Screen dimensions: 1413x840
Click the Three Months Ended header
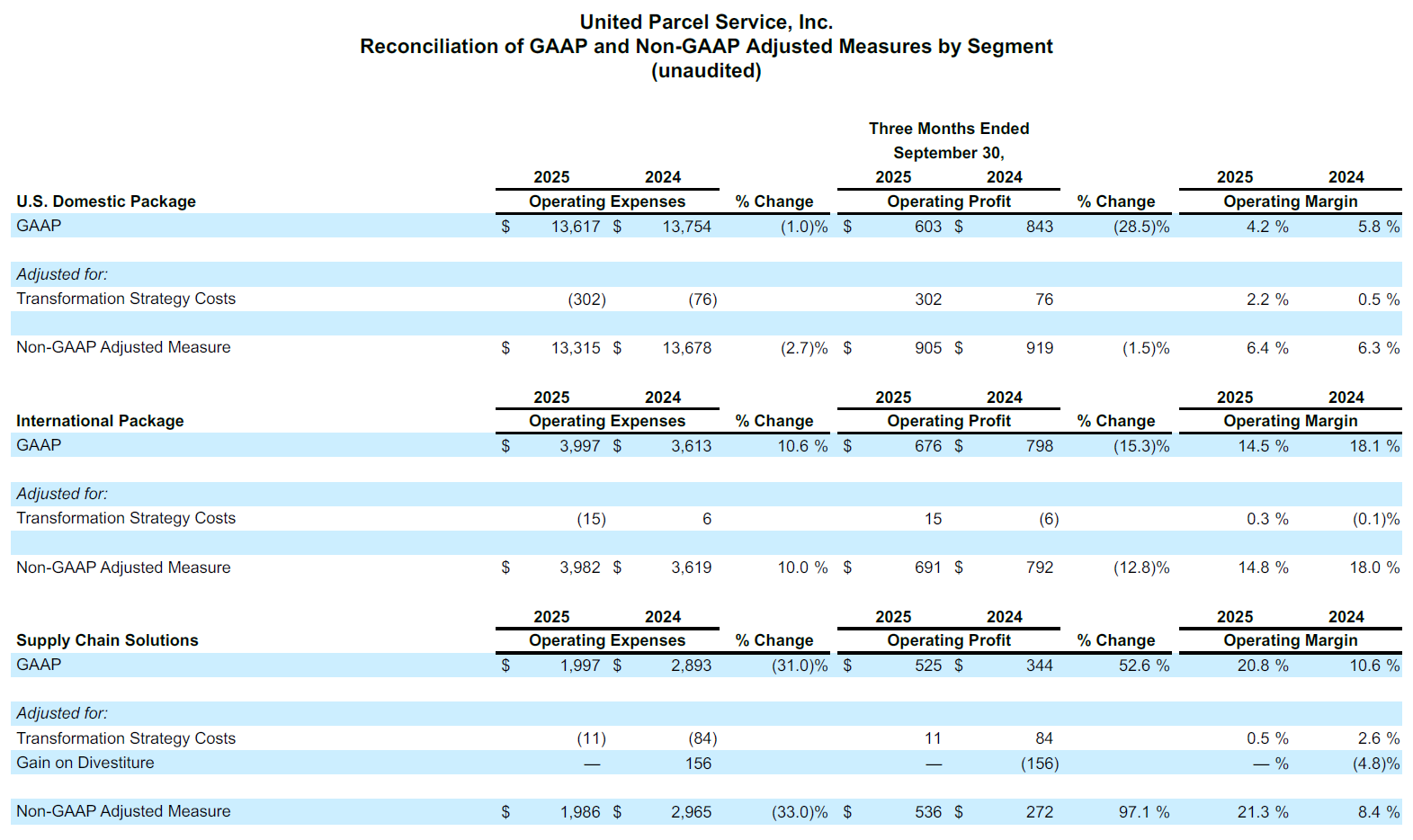[x=948, y=129]
